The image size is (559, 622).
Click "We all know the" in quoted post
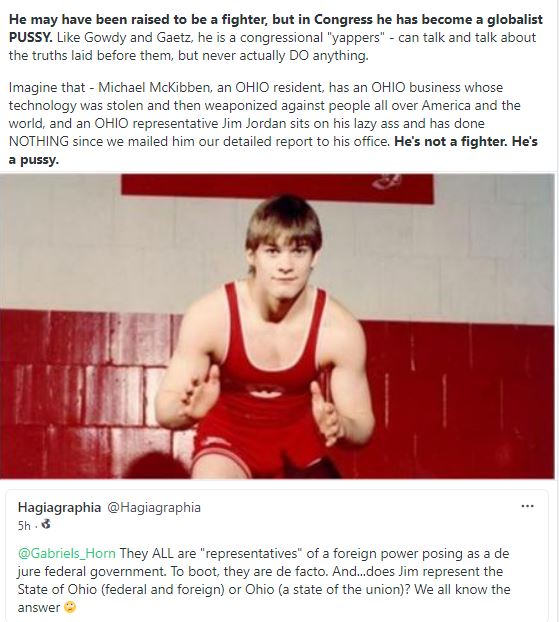point(462,589)
